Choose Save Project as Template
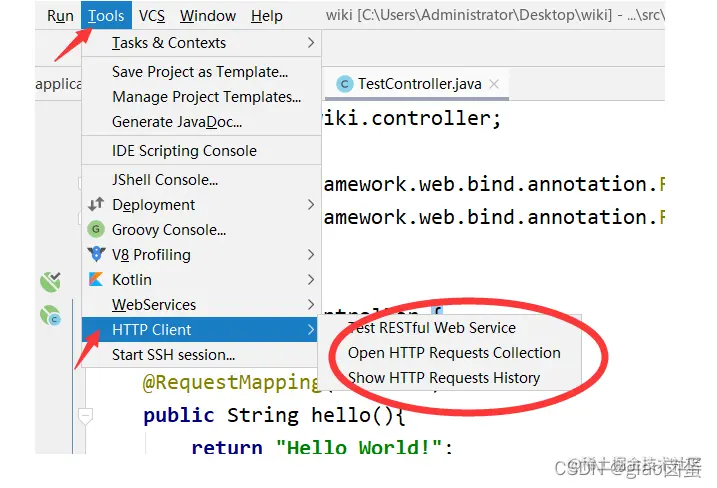 coord(201,72)
